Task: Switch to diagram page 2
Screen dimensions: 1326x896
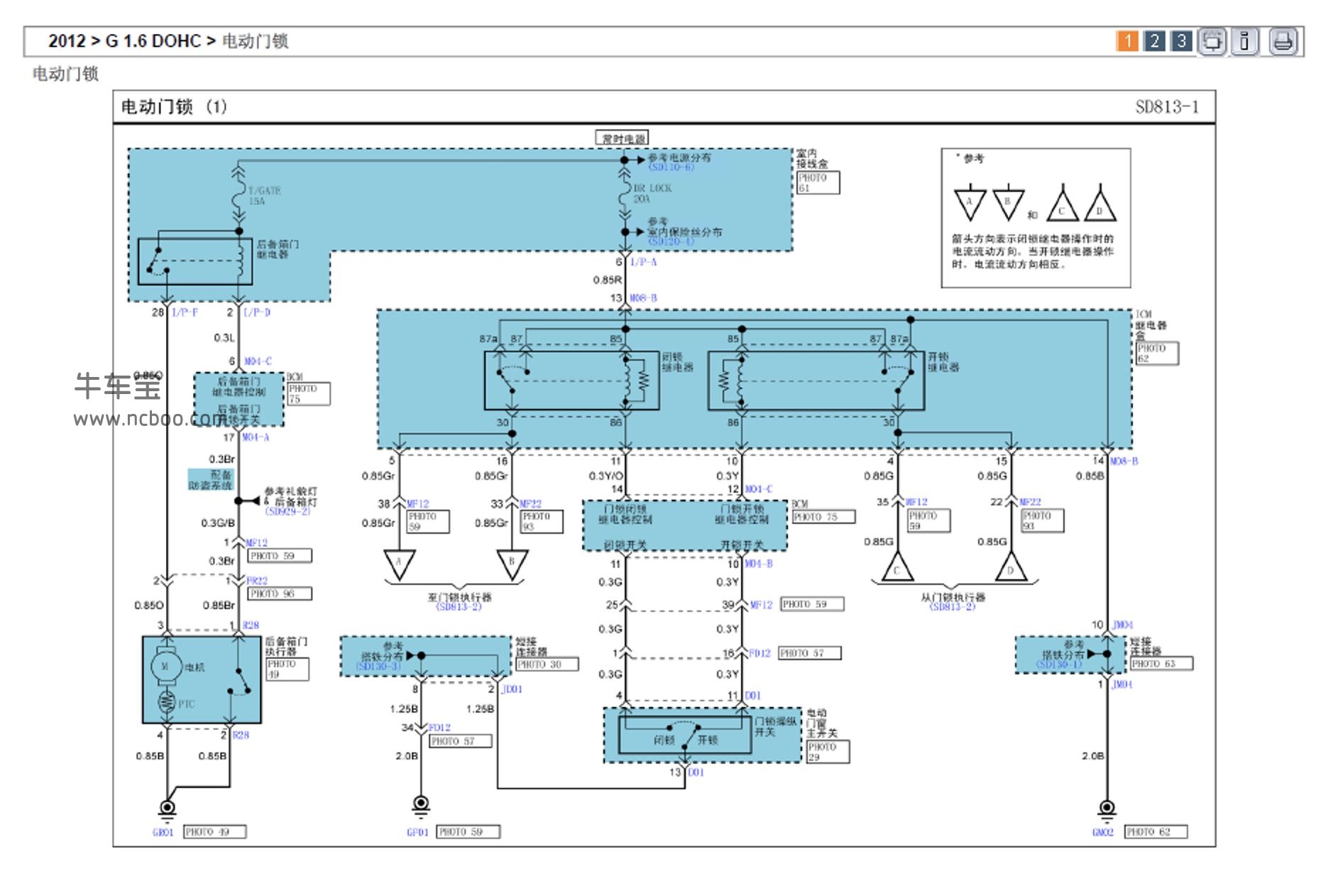Action: tap(1155, 41)
